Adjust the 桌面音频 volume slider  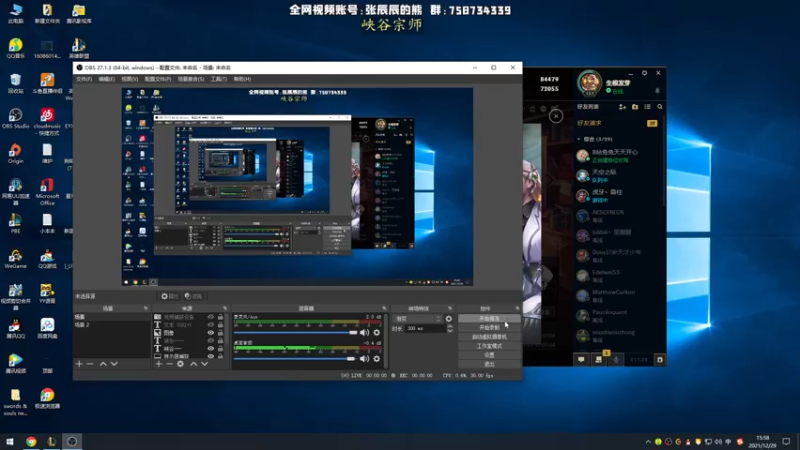(x=294, y=359)
